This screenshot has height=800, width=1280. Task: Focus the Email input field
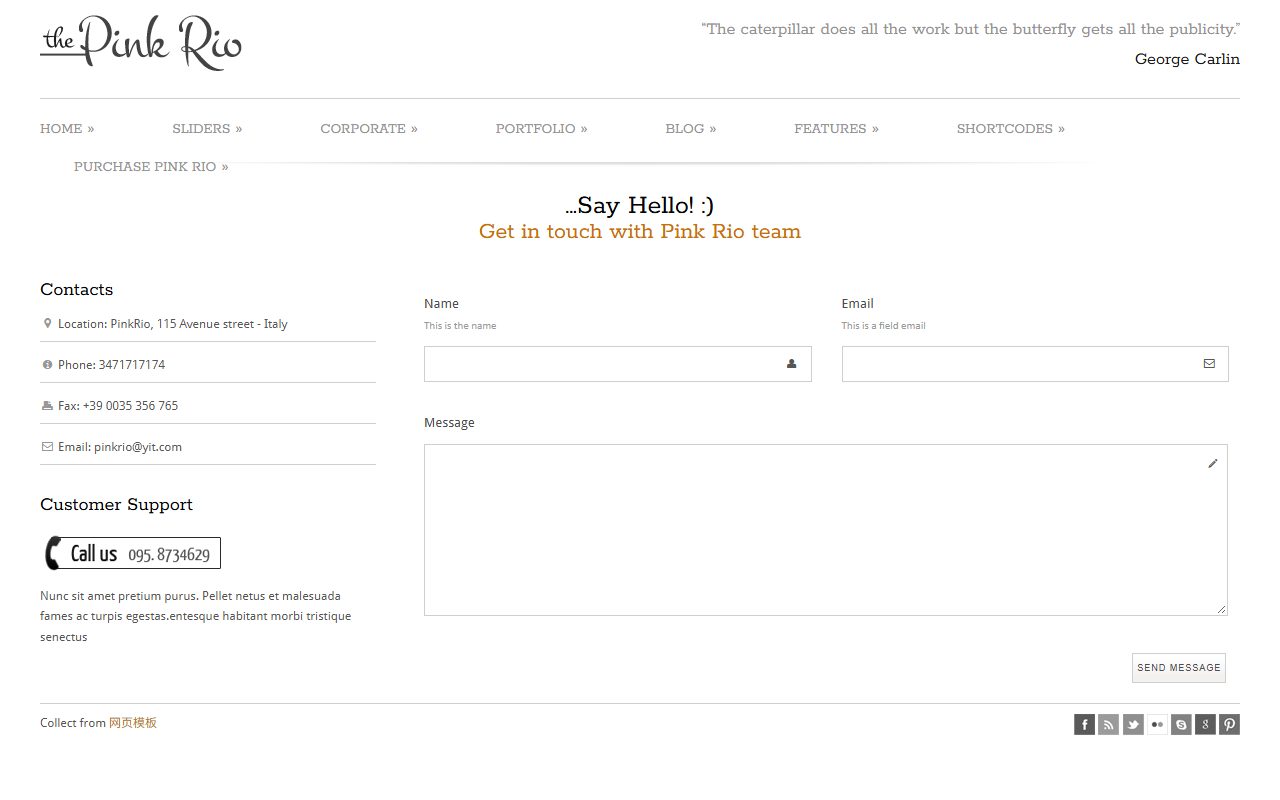(x=1035, y=364)
